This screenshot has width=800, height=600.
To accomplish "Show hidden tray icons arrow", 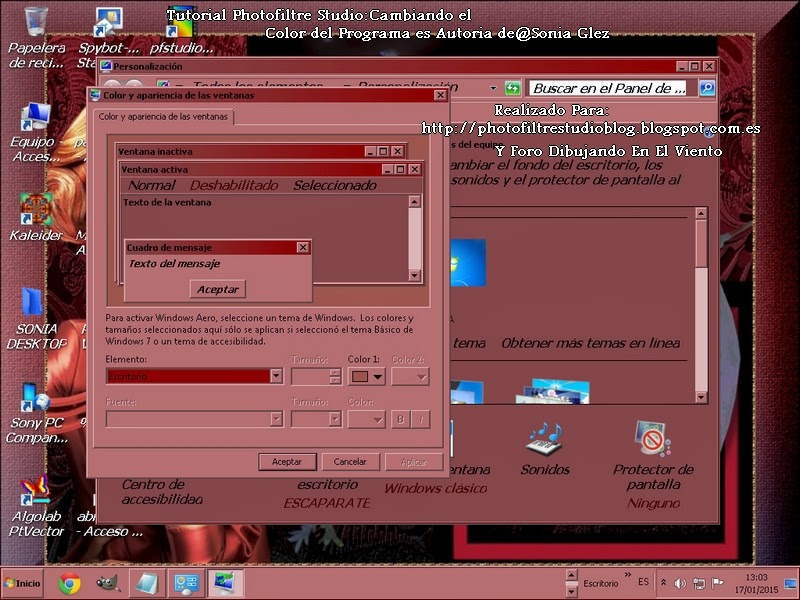I will 663,583.
